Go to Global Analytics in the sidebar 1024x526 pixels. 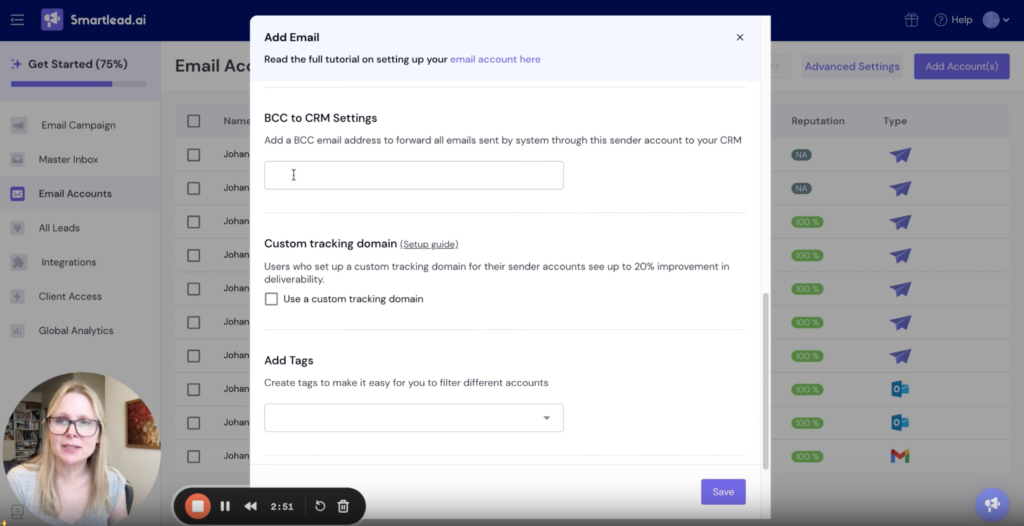click(x=76, y=331)
